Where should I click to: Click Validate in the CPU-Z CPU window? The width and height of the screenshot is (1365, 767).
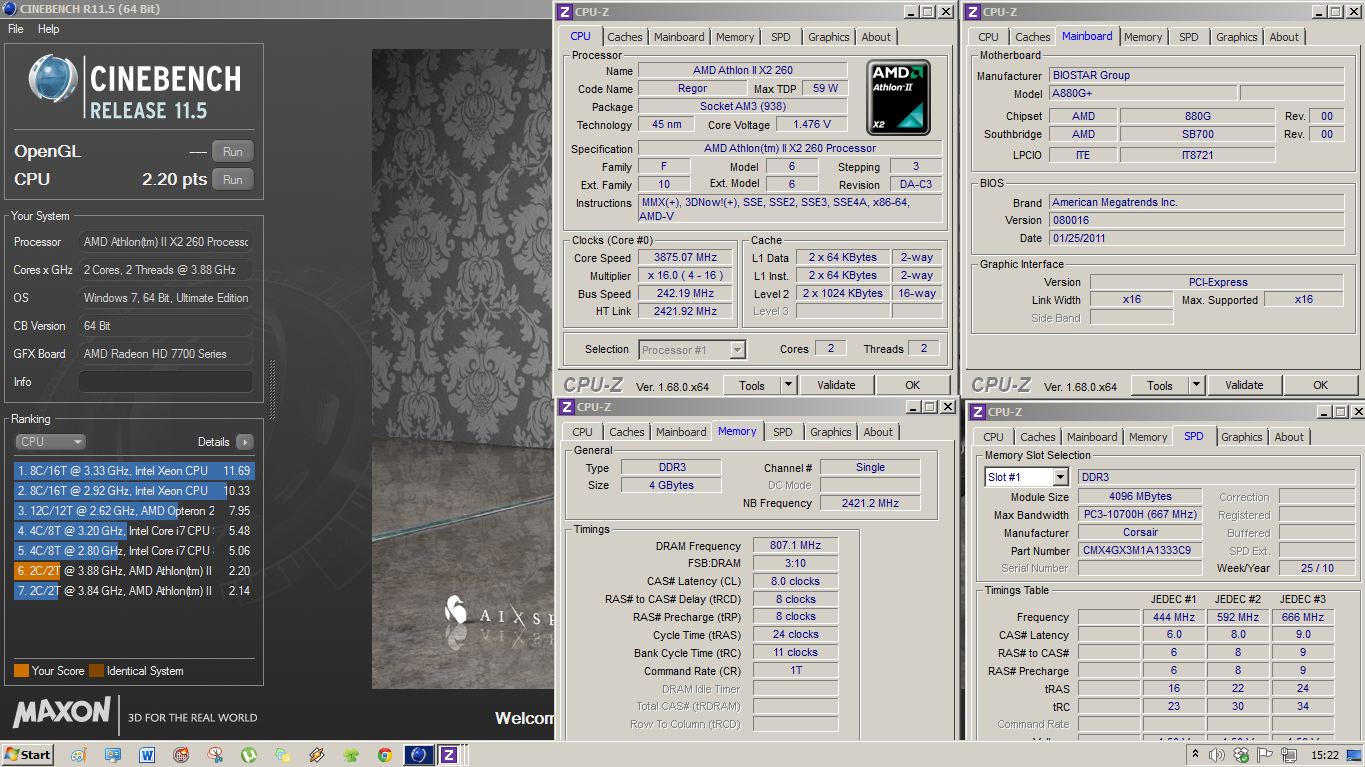836,385
